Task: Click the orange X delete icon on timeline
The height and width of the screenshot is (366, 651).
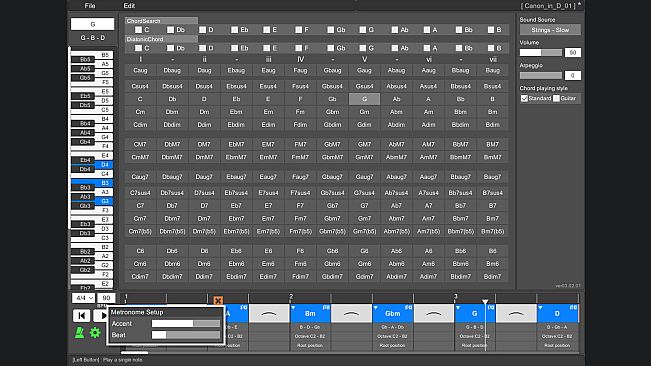Action: click(218, 300)
